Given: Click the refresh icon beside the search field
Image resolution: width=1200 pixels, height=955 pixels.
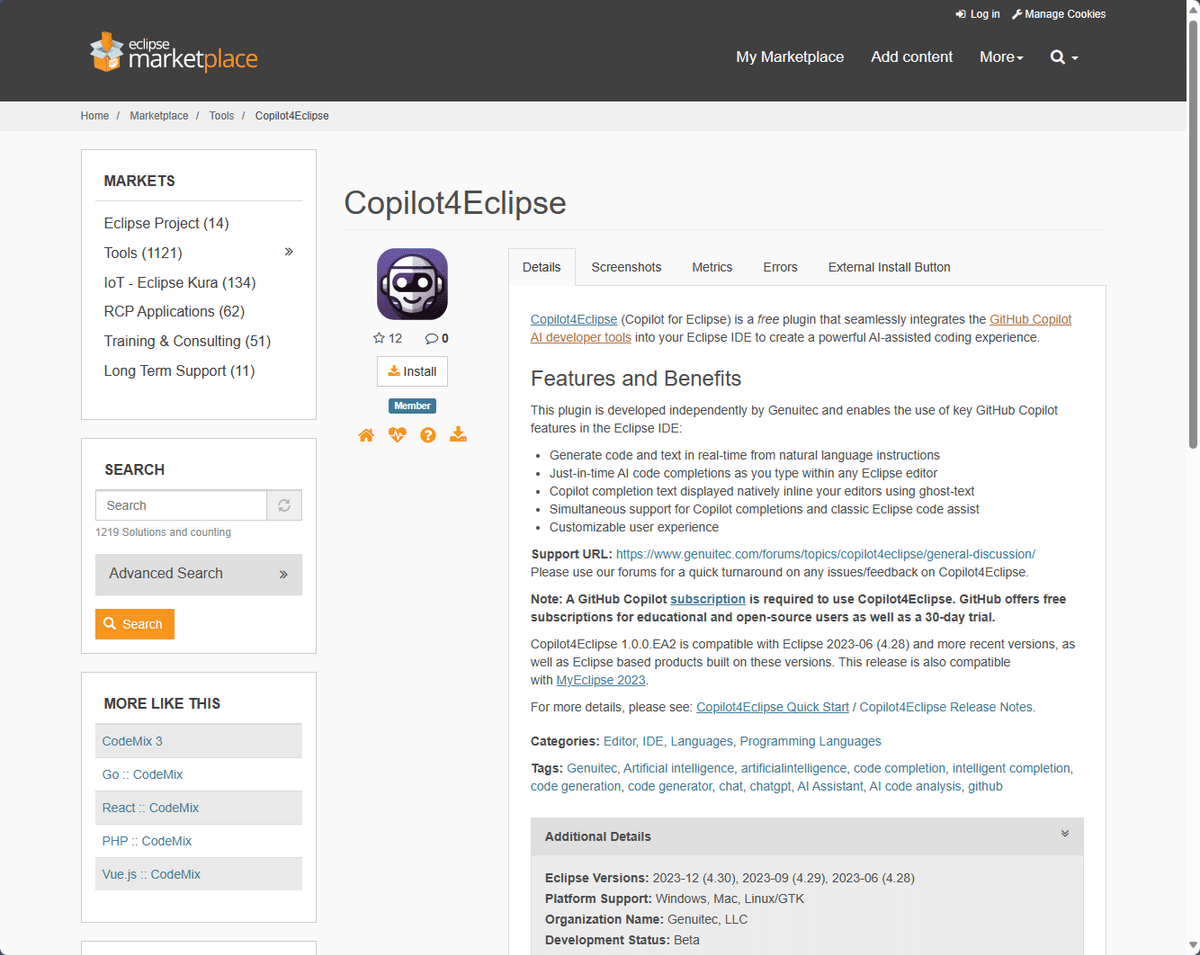Looking at the screenshot, I should 283,505.
